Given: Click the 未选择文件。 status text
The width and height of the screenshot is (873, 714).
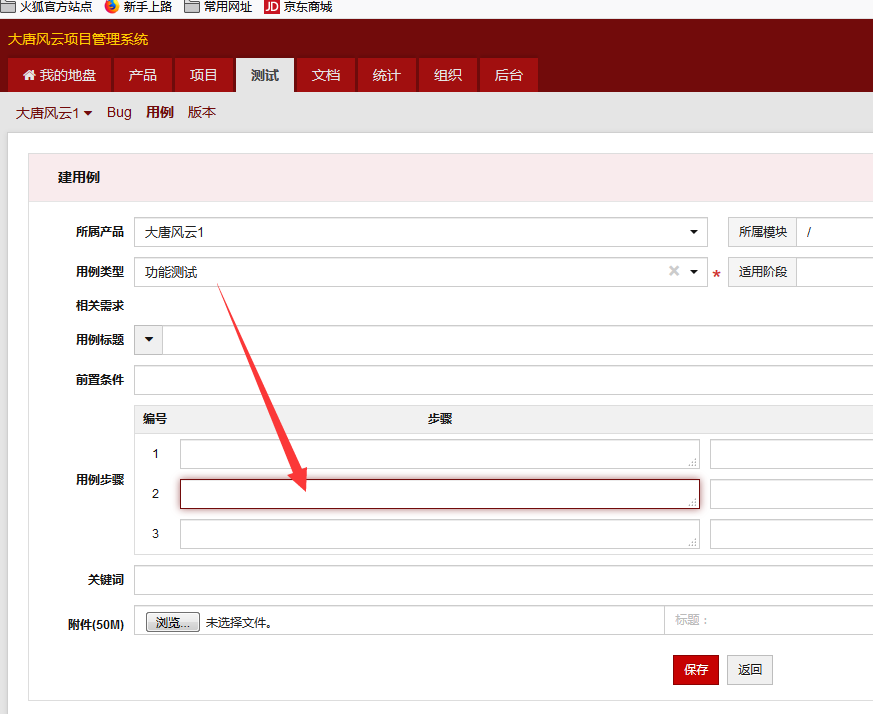Looking at the screenshot, I should tap(239, 623).
